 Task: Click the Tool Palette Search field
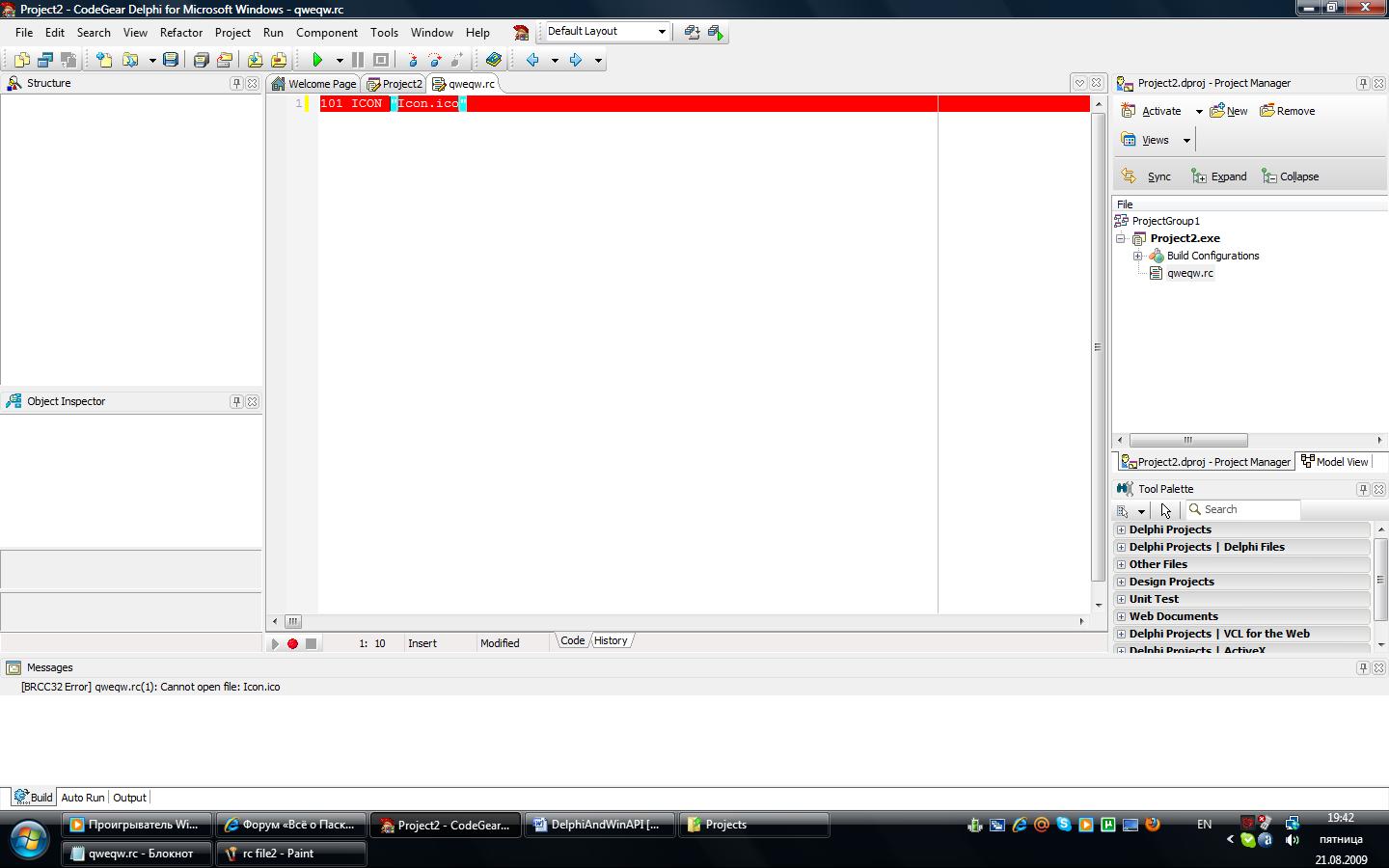(1248, 509)
